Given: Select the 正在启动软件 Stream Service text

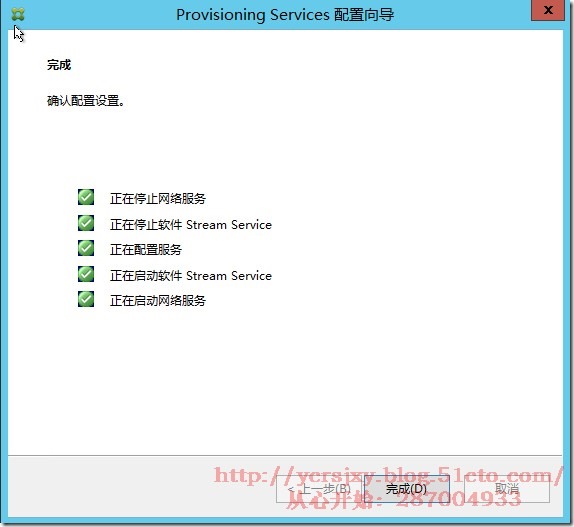Looking at the screenshot, I should 191,276.
